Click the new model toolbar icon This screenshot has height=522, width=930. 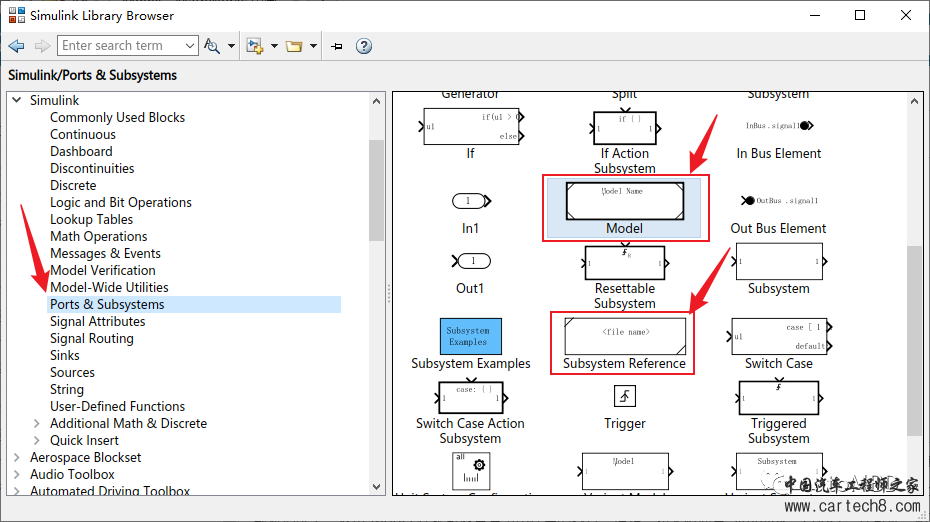[x=255, y=46]
